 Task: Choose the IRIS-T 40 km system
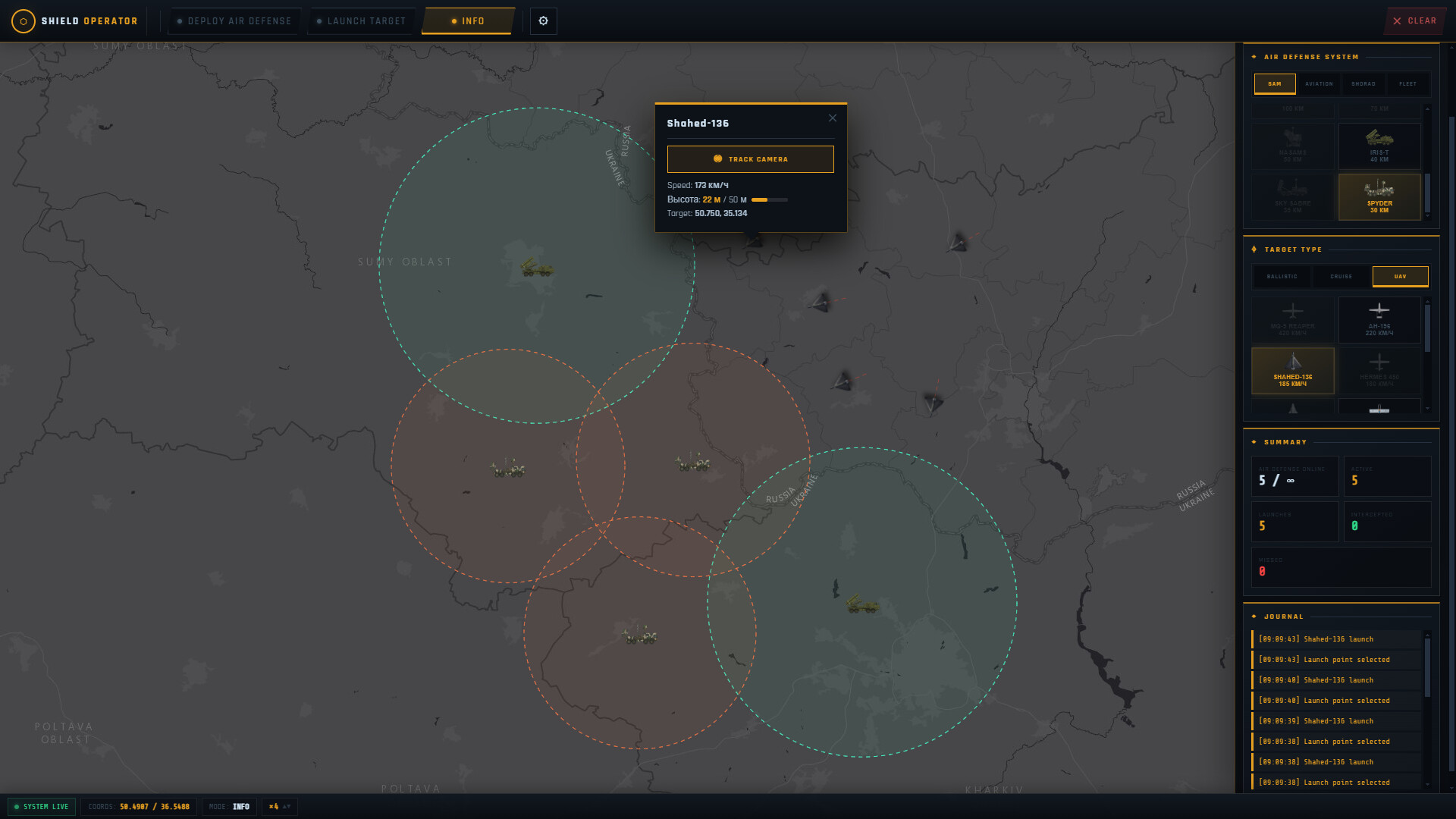1379,146
